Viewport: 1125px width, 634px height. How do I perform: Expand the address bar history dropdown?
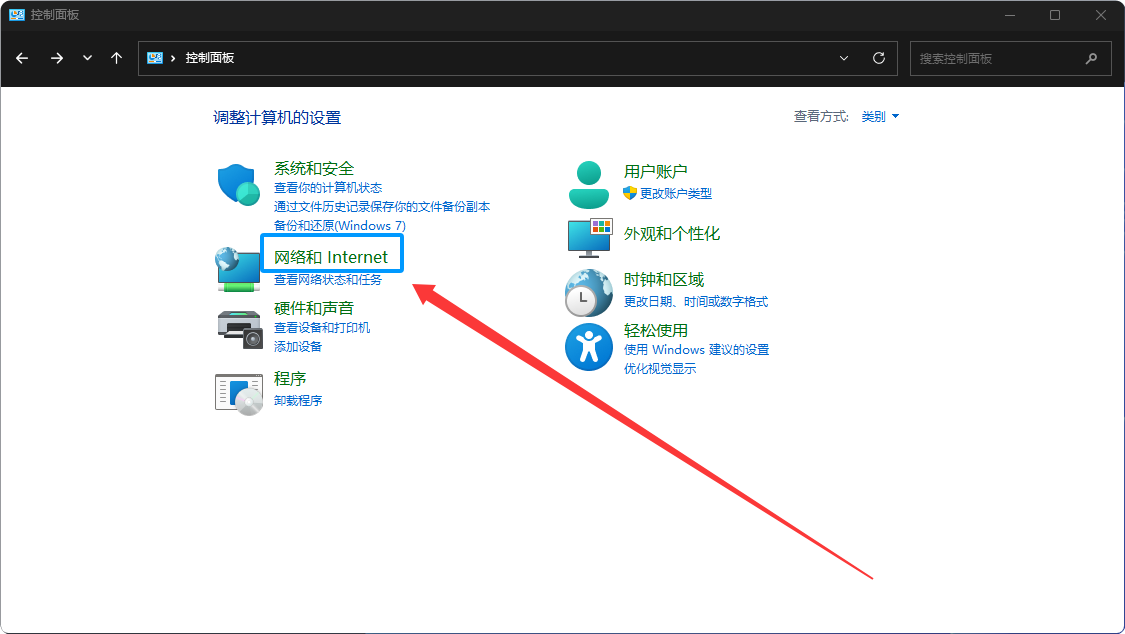(844, 58)
